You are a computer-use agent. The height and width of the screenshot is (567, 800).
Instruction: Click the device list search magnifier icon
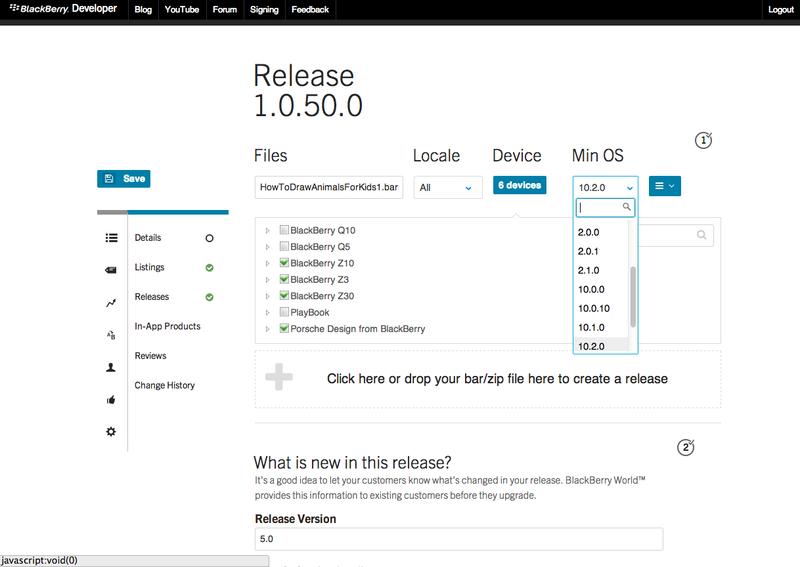pyautogui.click(x=702, y=235)
